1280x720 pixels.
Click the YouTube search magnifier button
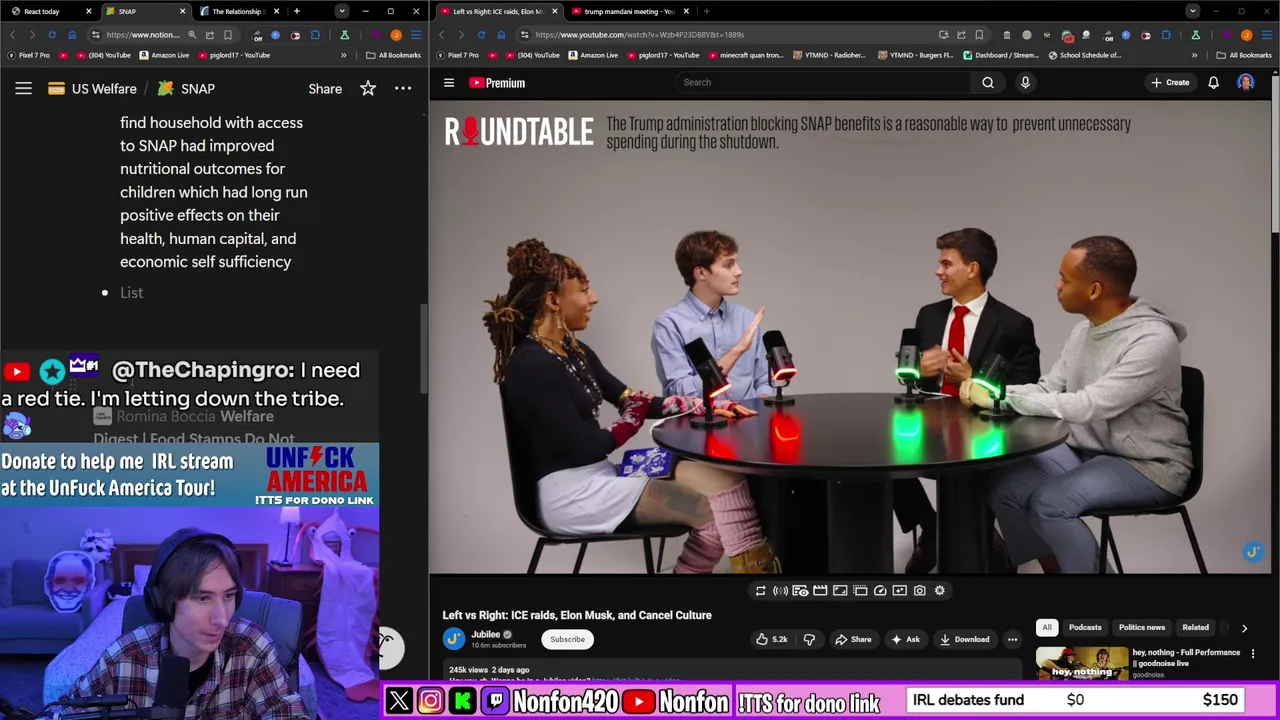[x=988, y=82]
